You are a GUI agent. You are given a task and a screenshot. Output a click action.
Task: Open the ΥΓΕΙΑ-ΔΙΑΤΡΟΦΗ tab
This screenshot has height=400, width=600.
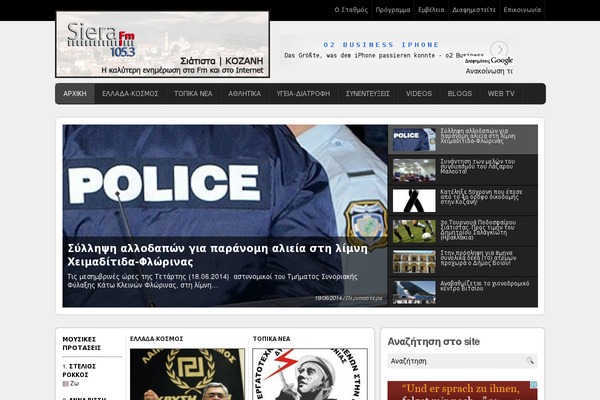[x=303, y=93]
